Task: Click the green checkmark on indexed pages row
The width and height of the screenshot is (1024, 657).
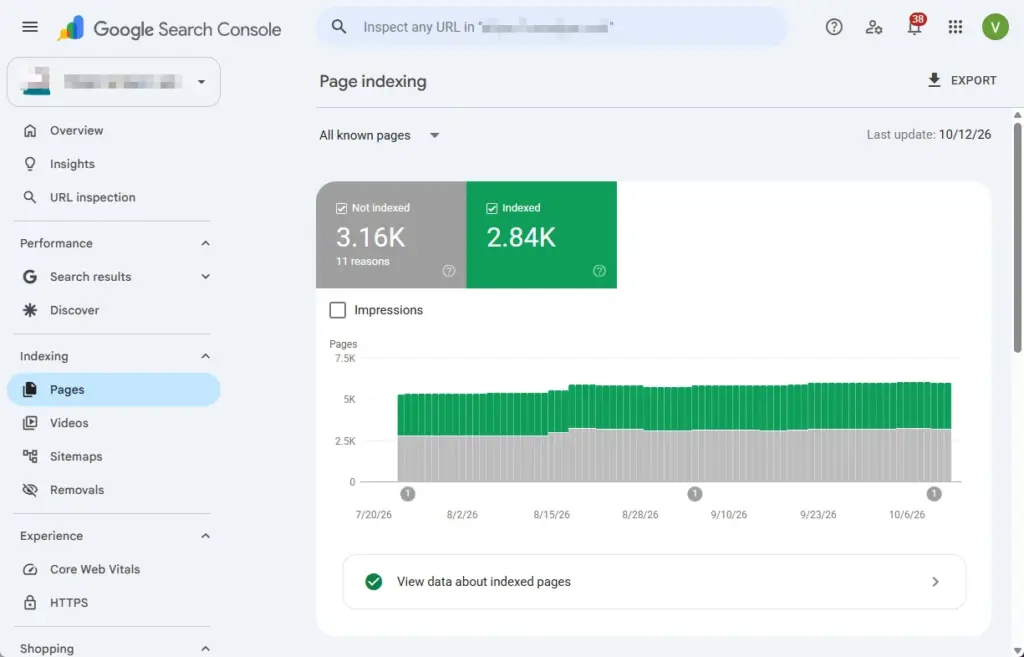Action: click(374, 582)
